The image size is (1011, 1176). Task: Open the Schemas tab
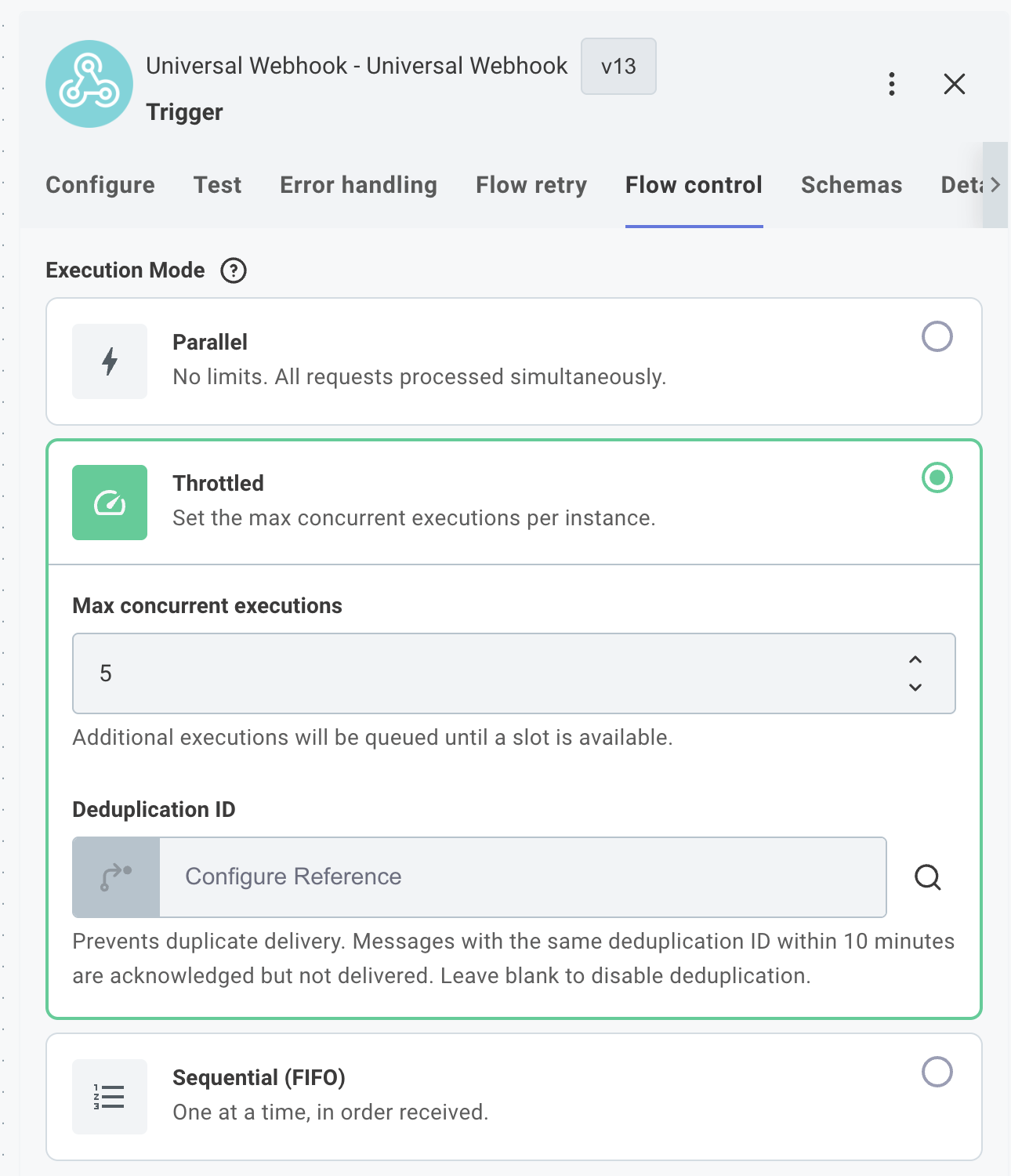click(x=851, y=185)
